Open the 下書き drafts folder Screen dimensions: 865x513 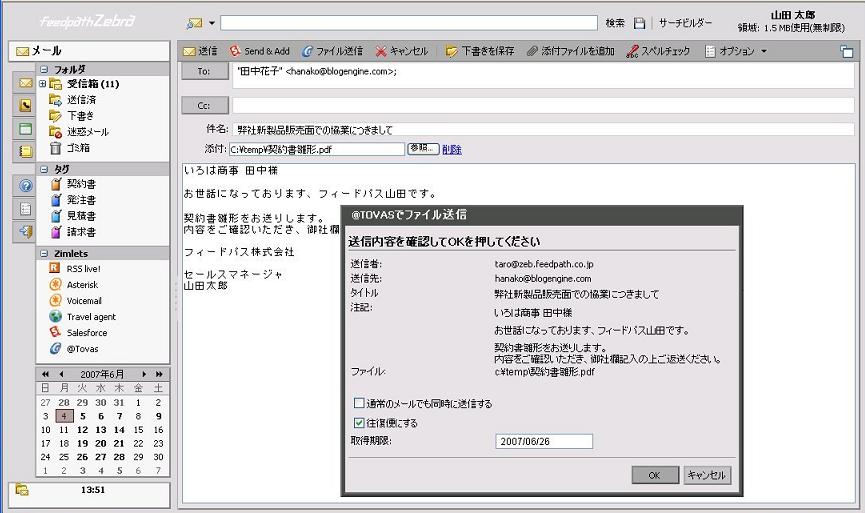pos(80,116)
